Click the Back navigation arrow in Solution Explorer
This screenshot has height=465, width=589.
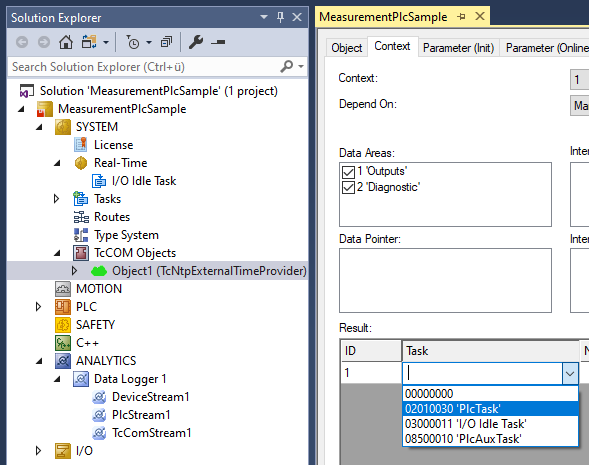[22, 42]
